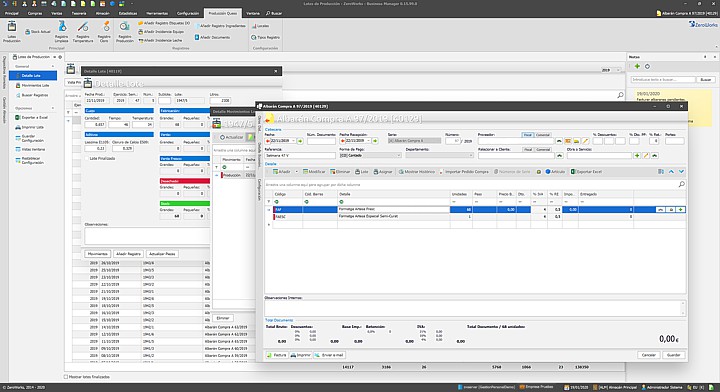Click Mostrar Histórico in Albarán toolbar

416,172
